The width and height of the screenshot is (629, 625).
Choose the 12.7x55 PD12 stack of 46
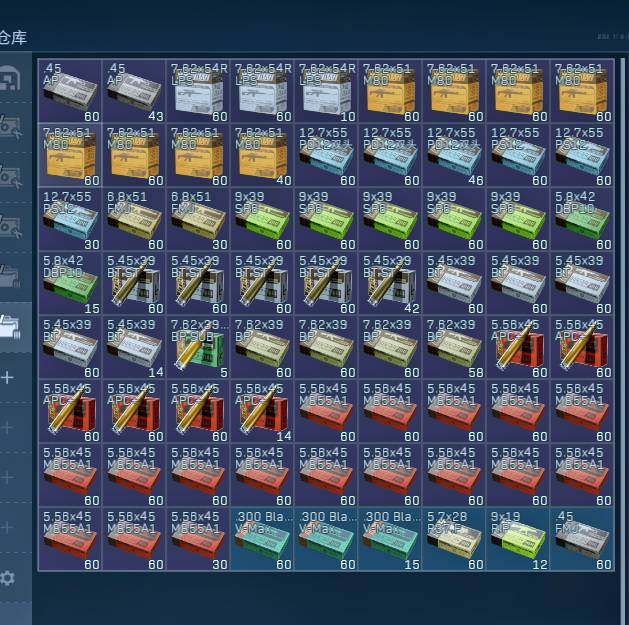point(454,155)
